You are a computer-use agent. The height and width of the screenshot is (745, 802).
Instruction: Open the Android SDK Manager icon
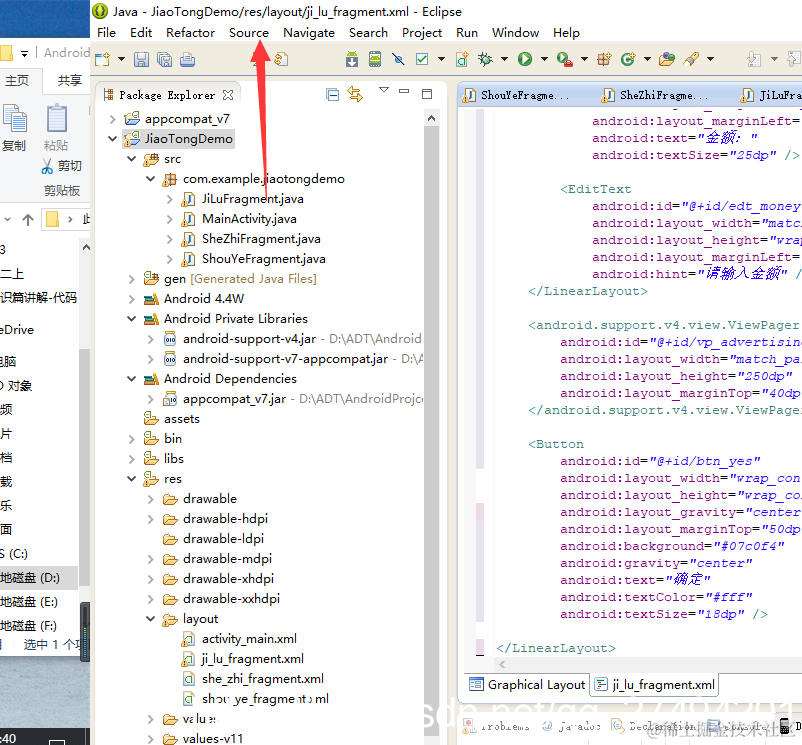click(352, 59)
